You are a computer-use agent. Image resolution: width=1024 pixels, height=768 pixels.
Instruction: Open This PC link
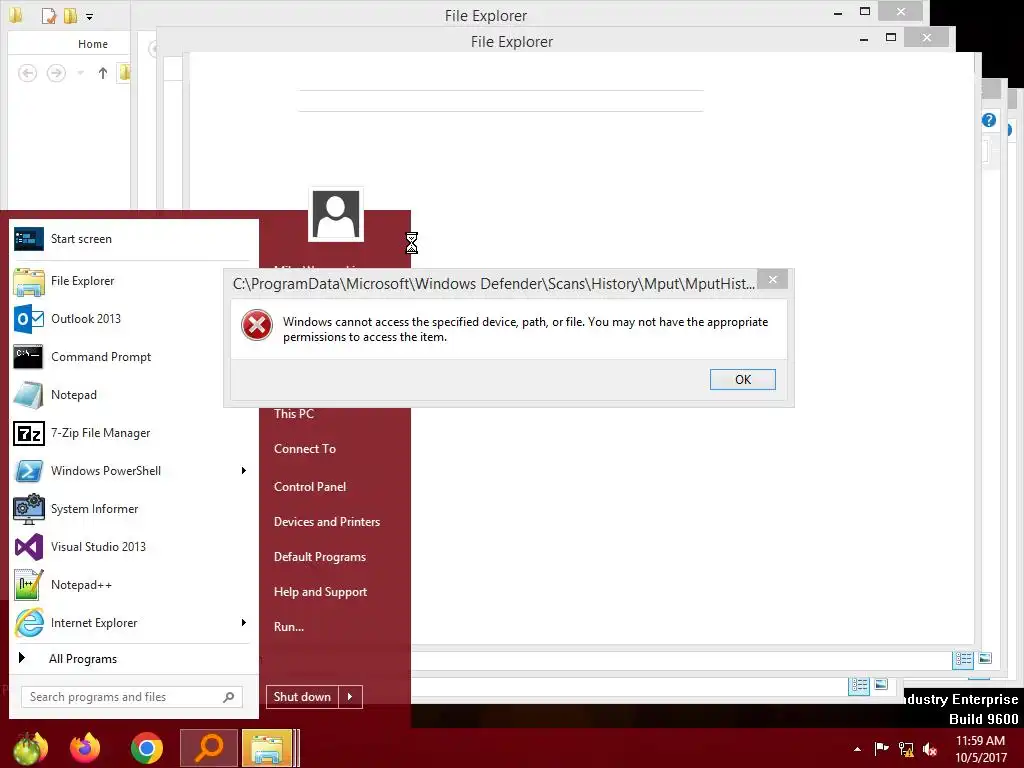click(294, 414)
